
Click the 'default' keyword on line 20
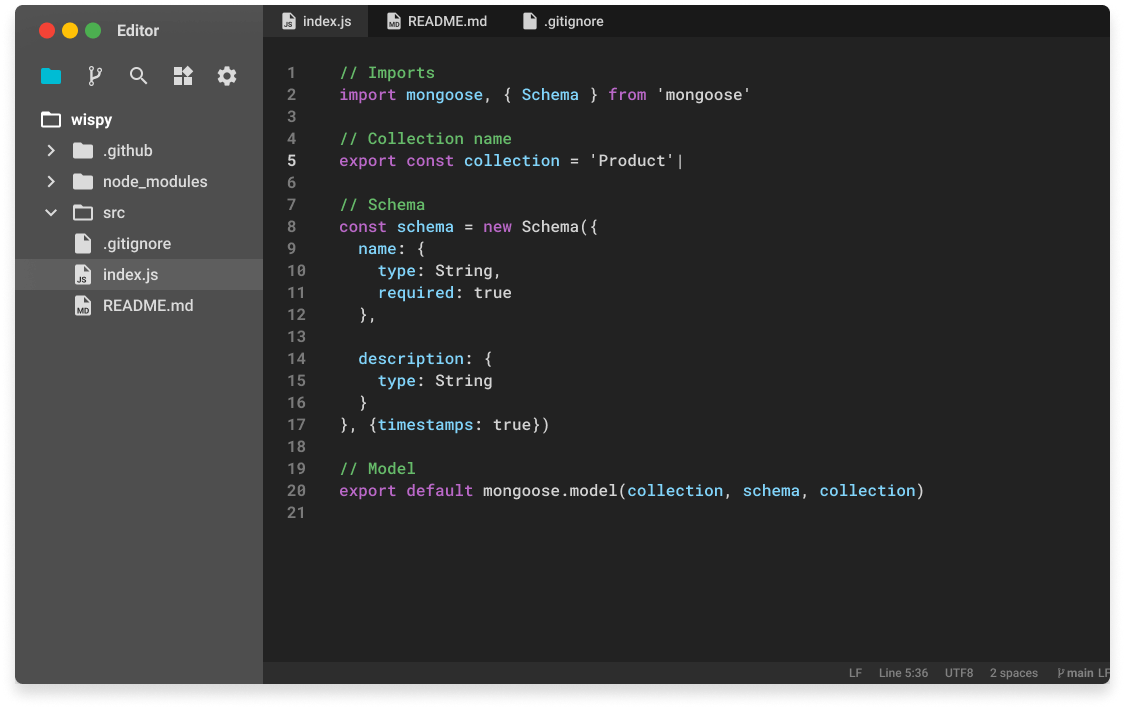440,491
